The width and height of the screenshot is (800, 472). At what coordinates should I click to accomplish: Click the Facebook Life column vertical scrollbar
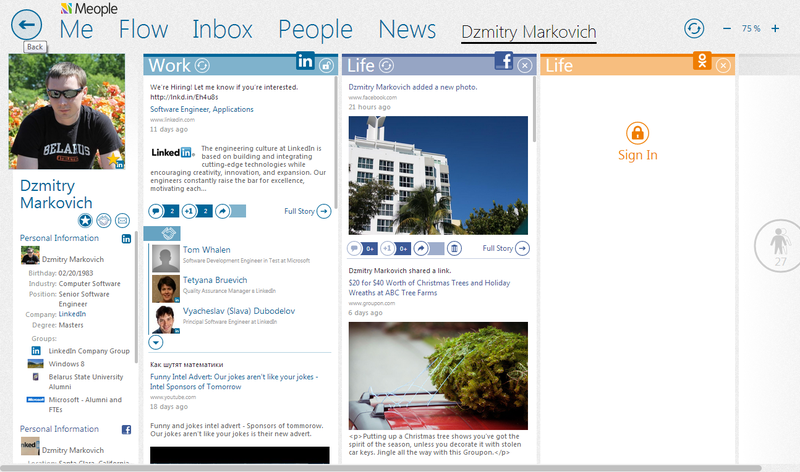(534, 110)
